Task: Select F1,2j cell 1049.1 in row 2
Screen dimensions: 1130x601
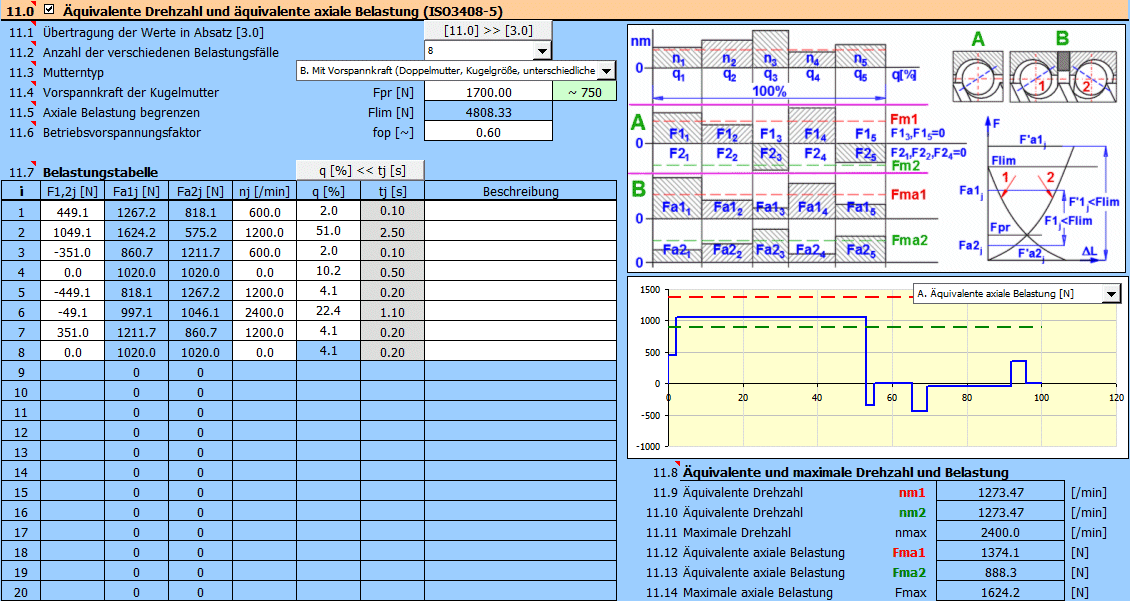Action: pos(73,233)
